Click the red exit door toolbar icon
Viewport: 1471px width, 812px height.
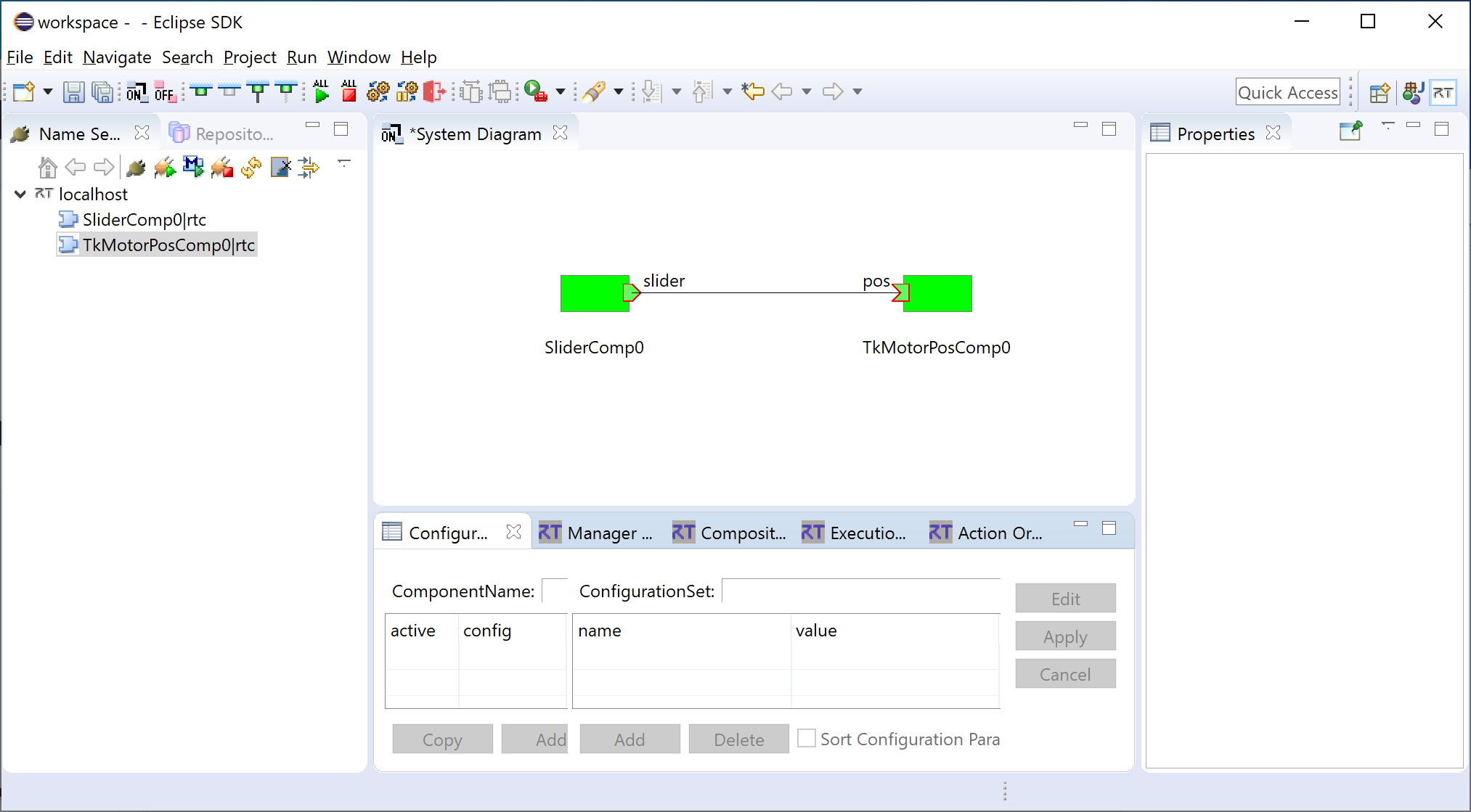(434, 91)
